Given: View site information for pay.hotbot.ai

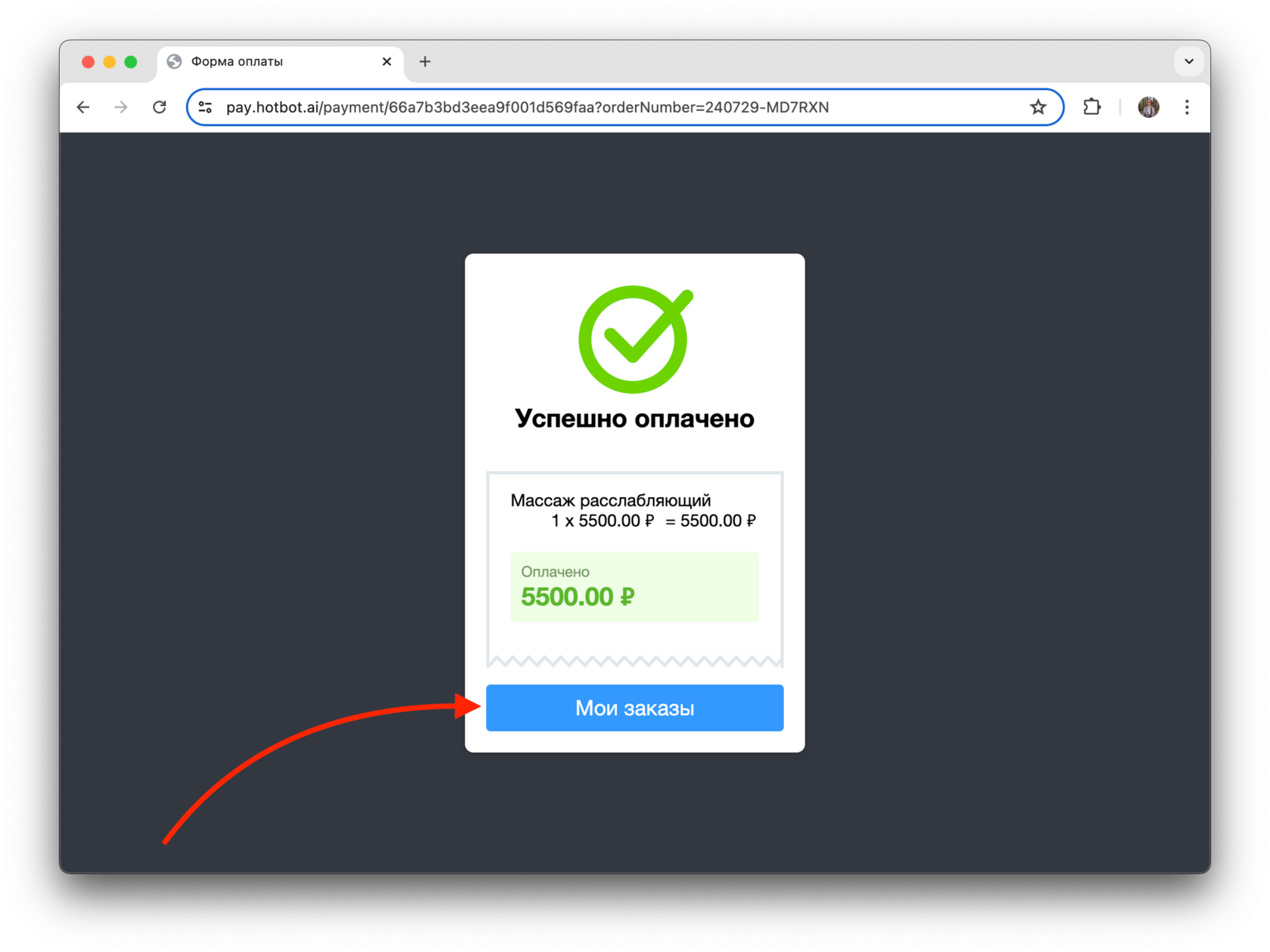Looking at the screenshot, I should coord(206,107).
